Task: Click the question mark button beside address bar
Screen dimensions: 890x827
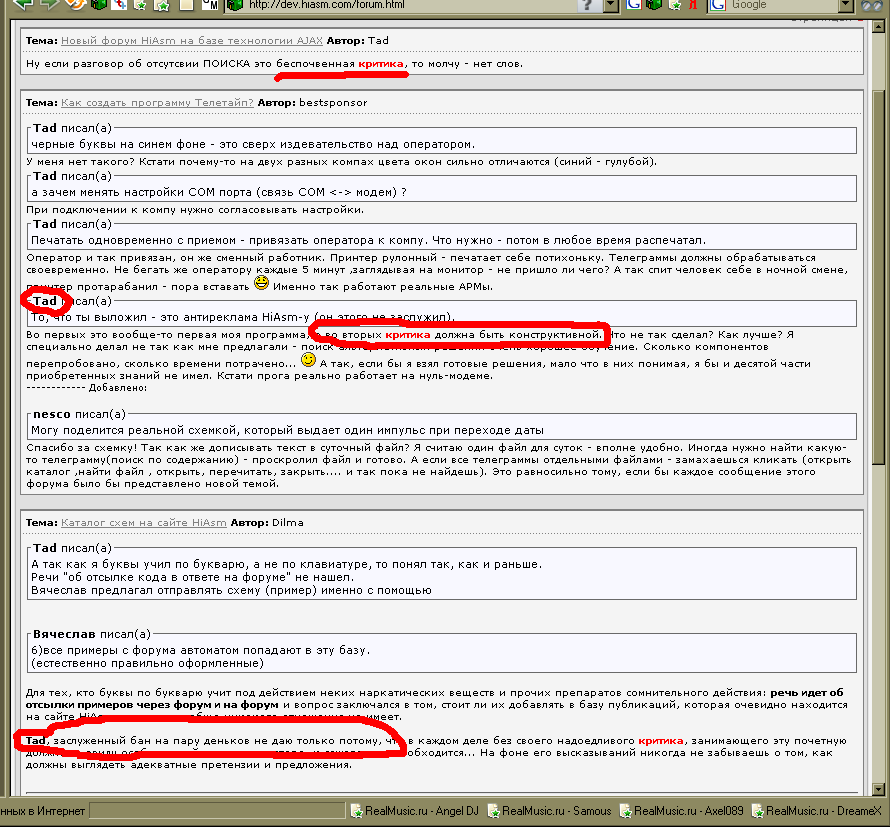Action: click(585, 5)
